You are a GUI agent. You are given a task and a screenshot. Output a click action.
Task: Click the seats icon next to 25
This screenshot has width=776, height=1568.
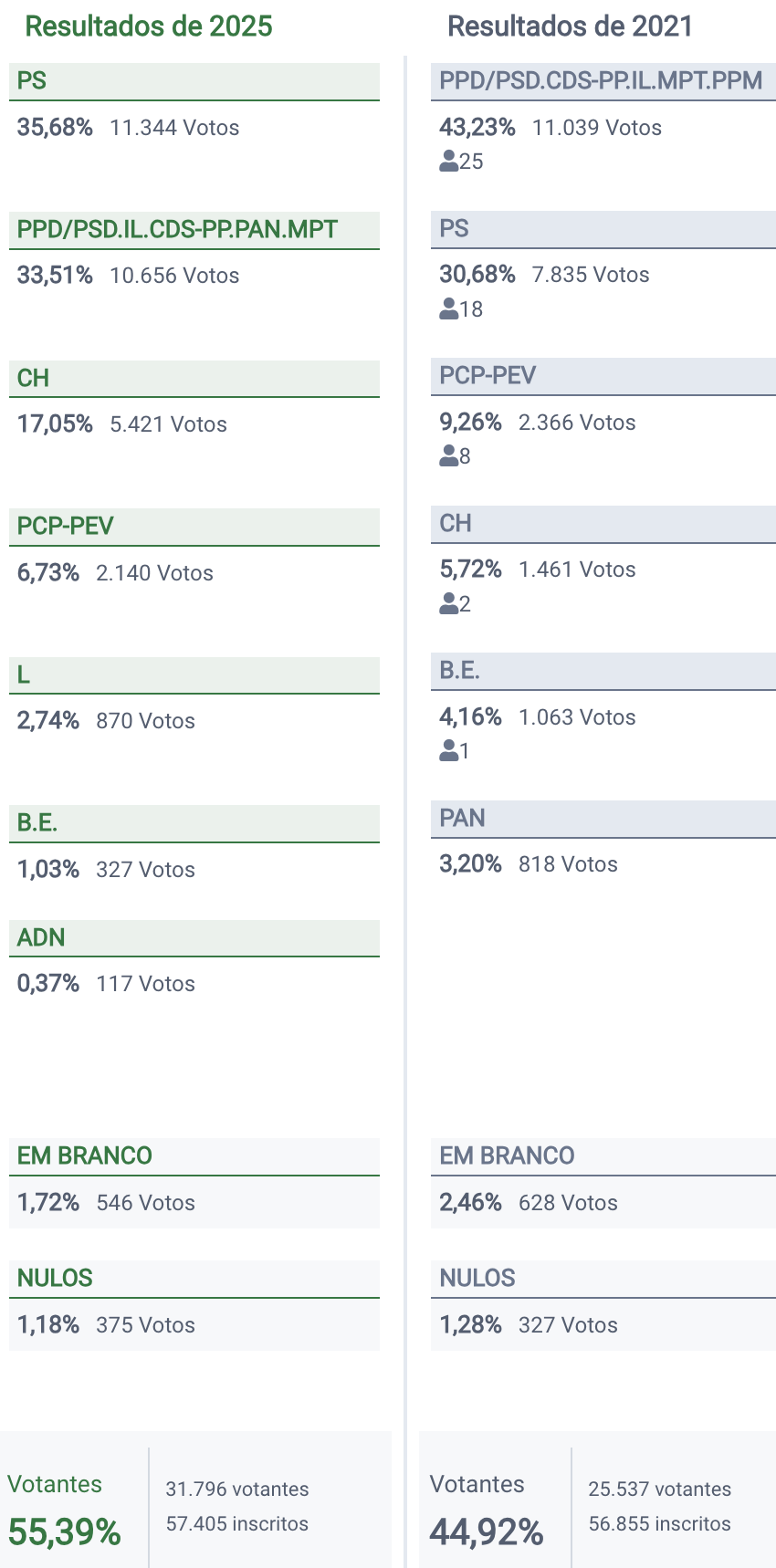448,162
